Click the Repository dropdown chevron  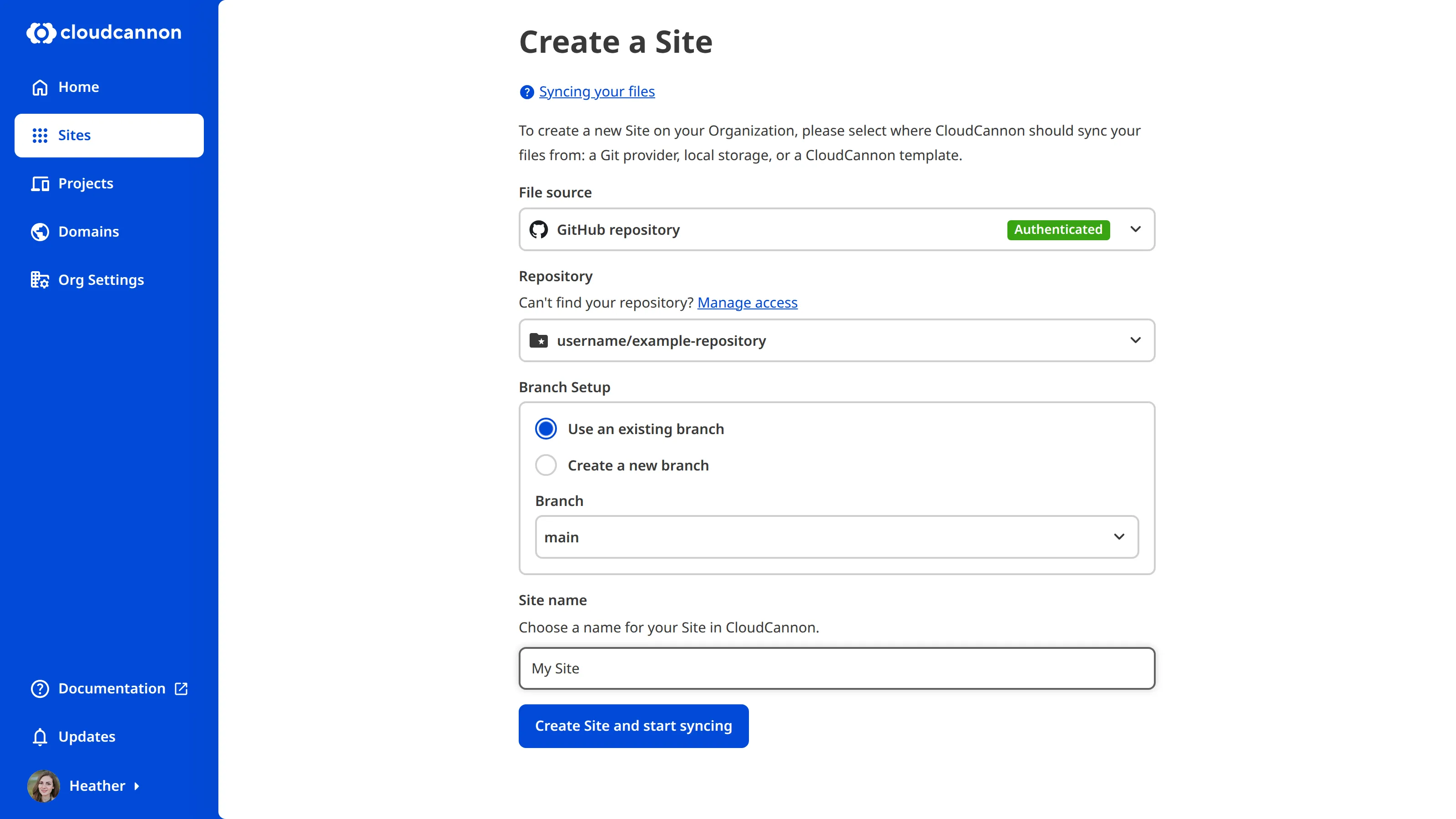pos(1135,340)
